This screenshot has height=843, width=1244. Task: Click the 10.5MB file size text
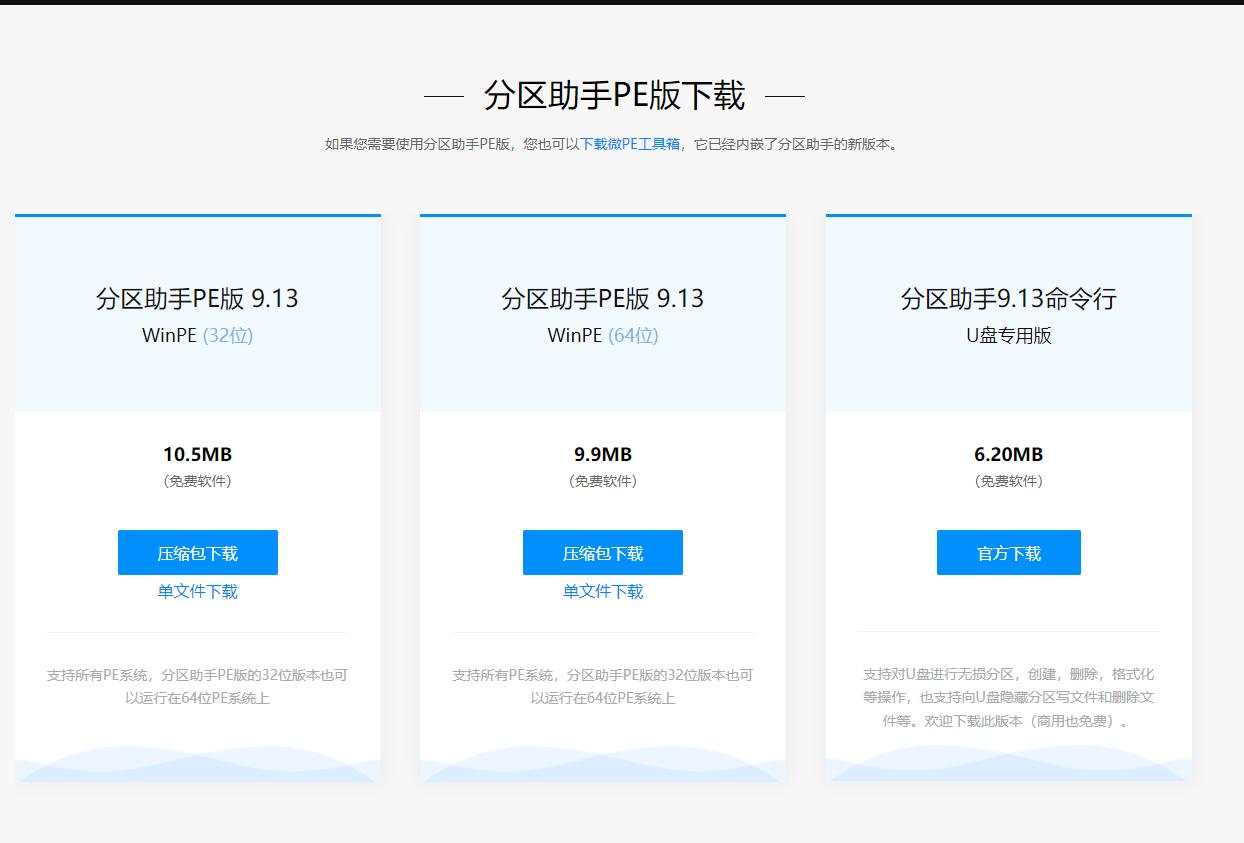pyautogui.click(x=197, y=453)
